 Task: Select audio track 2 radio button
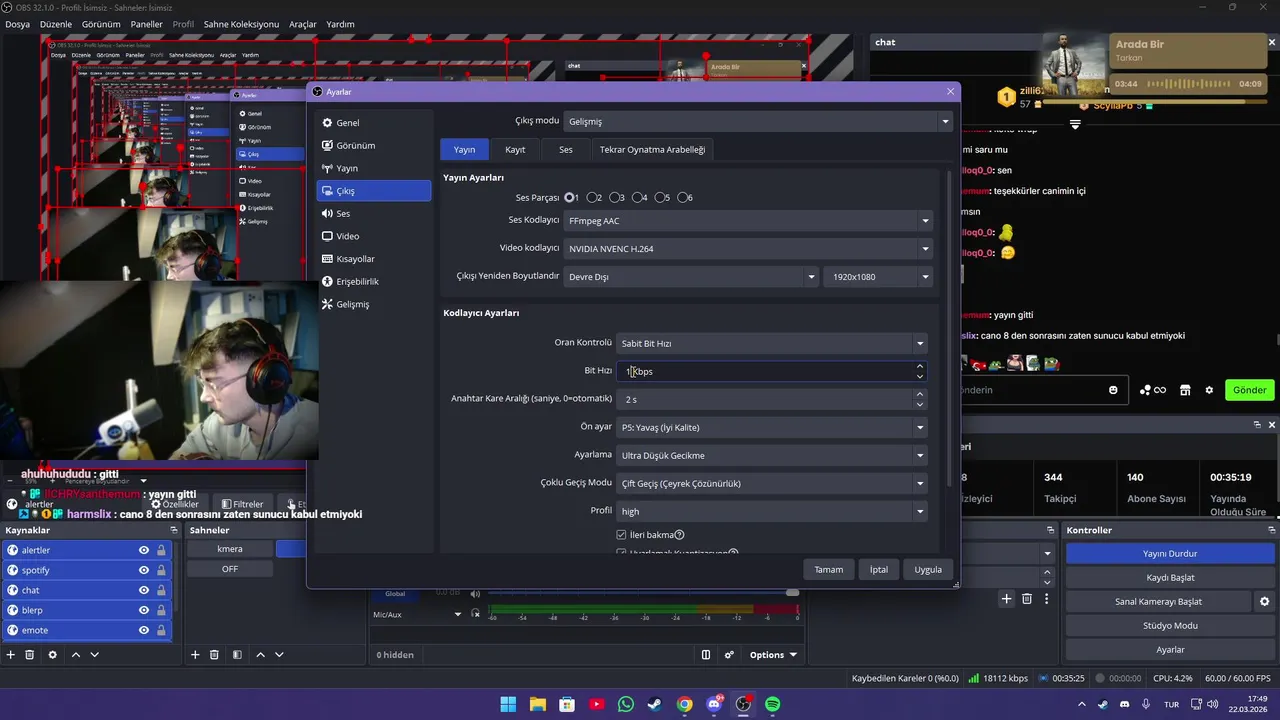[593, 198]
